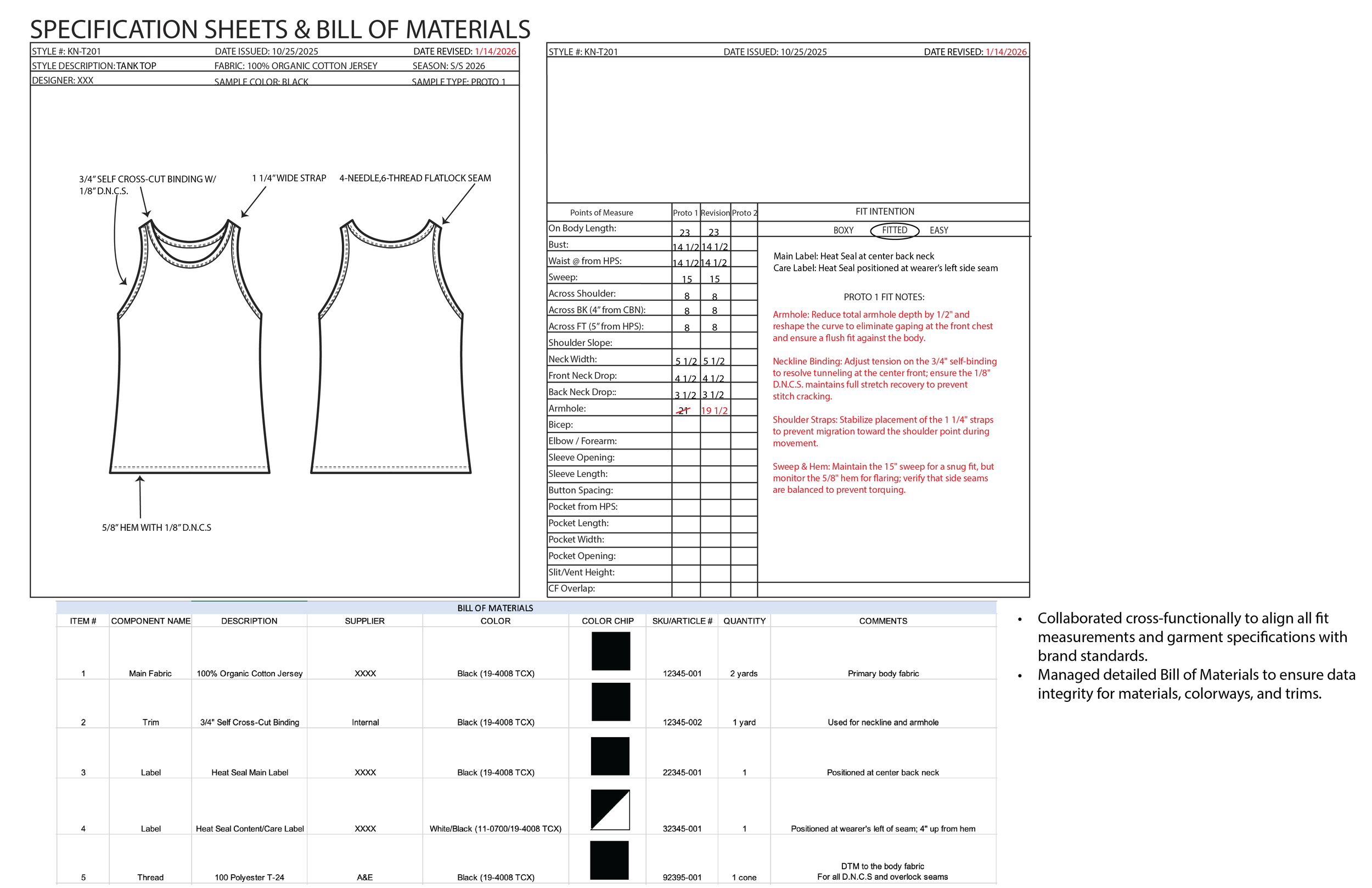Click the white/black split color chip

pos(610,810)
